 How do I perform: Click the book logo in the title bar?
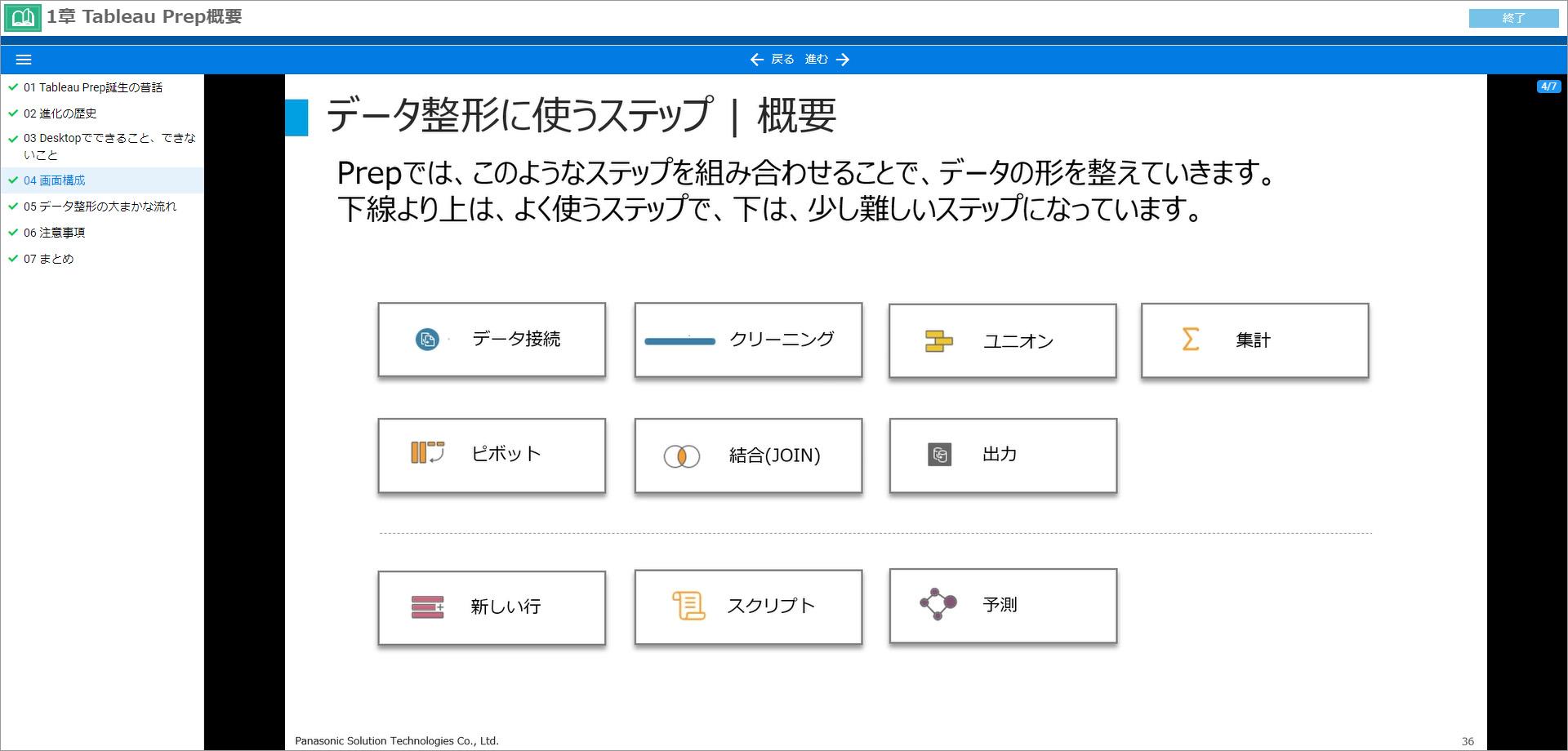click(x=22, y=16)
